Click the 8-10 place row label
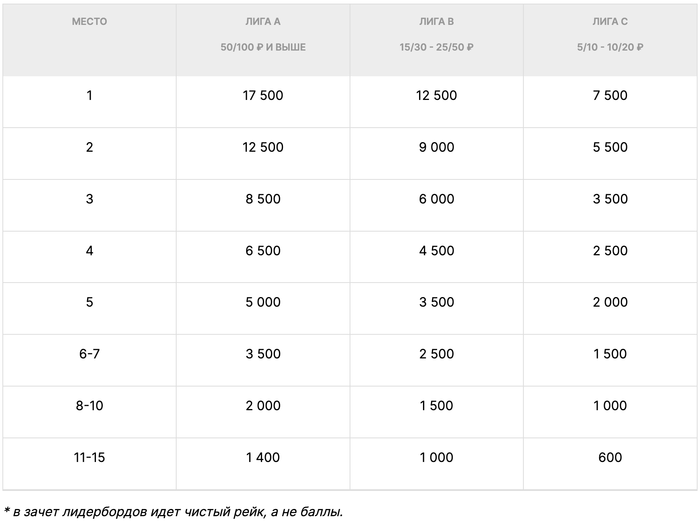The height and width of the screenshot is (525, 700). 89,405
